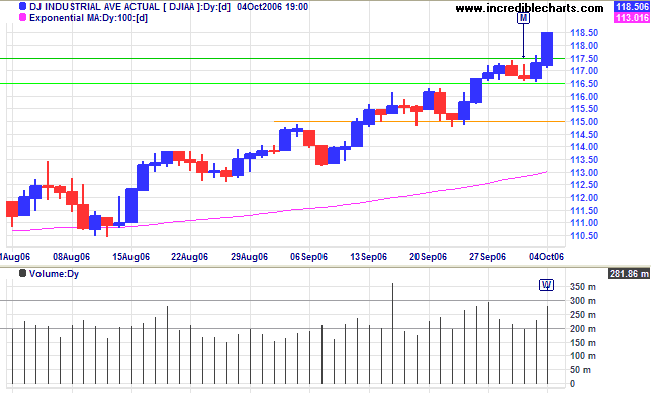Click the lower green line at 116.50
This screenshot has height=395, width=651.
coord(282,83)
